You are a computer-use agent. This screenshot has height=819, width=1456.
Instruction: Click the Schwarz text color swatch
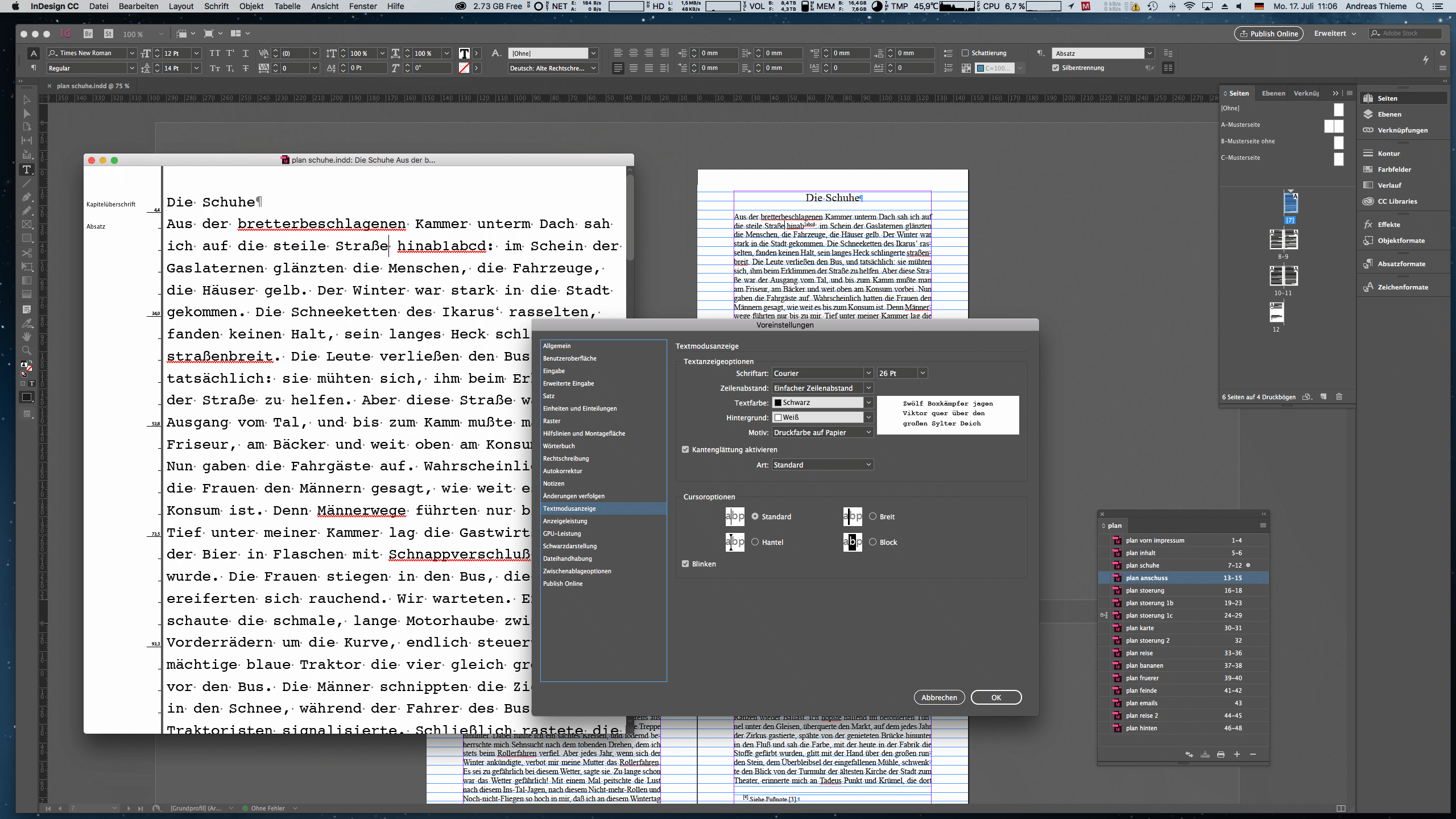tap(778, 403)
